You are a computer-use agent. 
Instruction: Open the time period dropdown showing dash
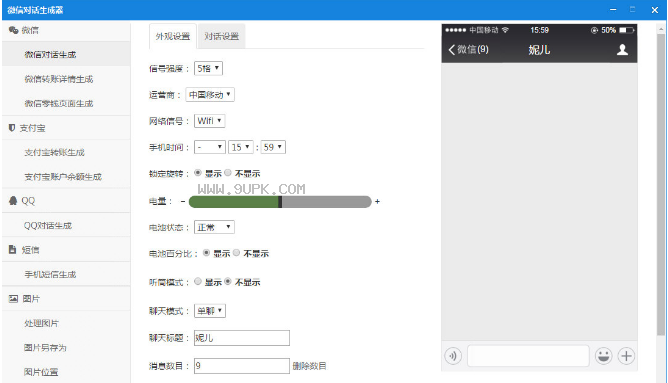[x=210, y=147]
